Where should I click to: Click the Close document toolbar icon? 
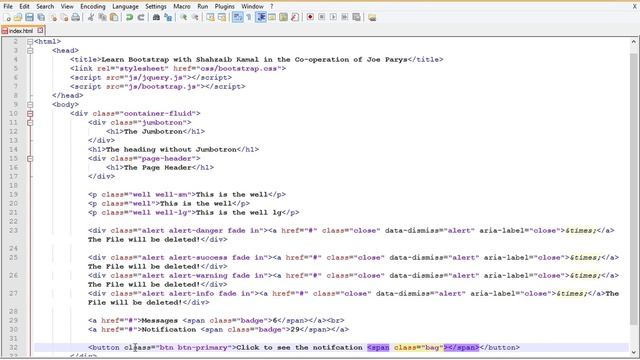click(53, 17)
